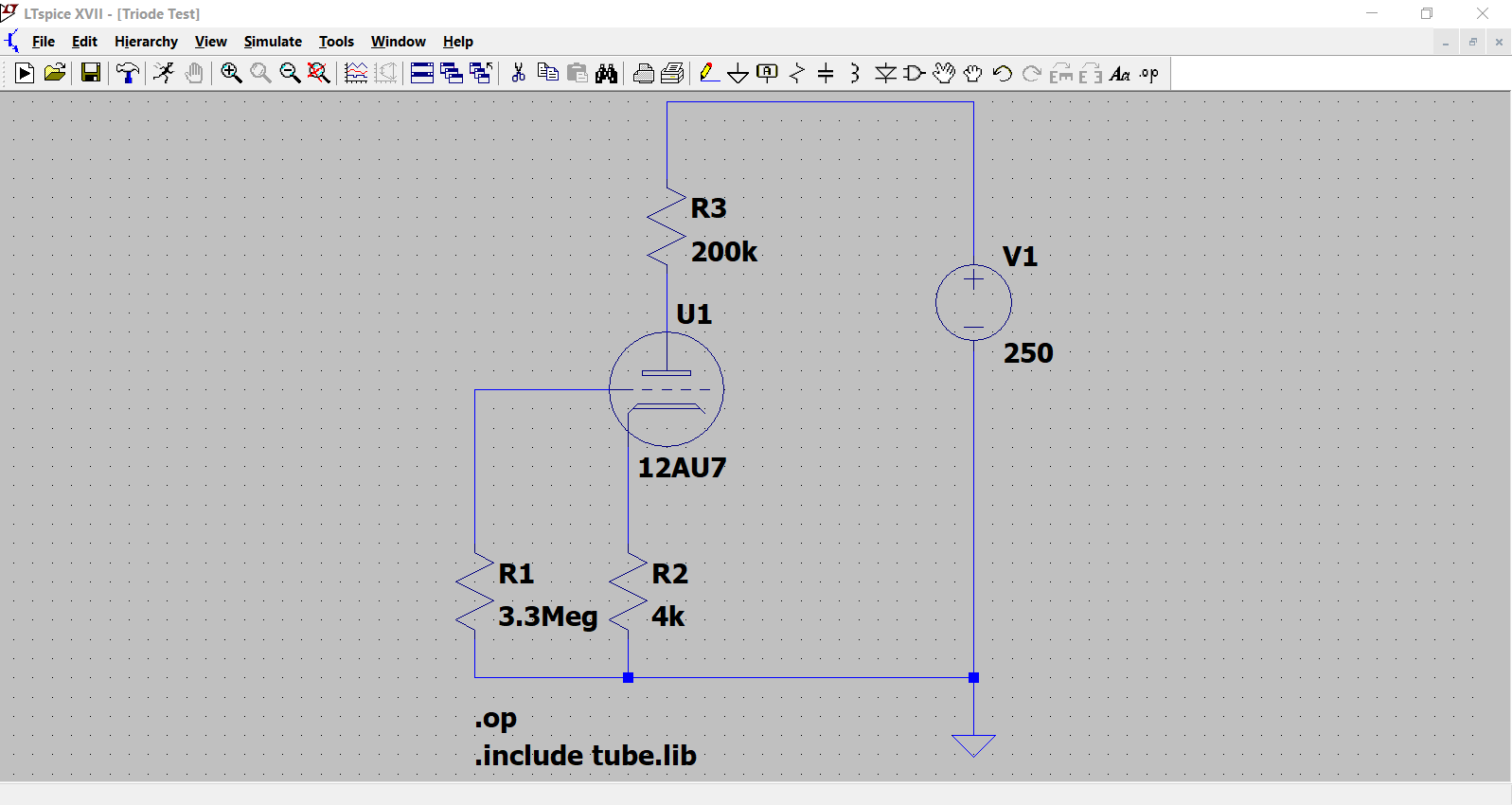
Task: Open a file with the folder icon
Action: 55,73
